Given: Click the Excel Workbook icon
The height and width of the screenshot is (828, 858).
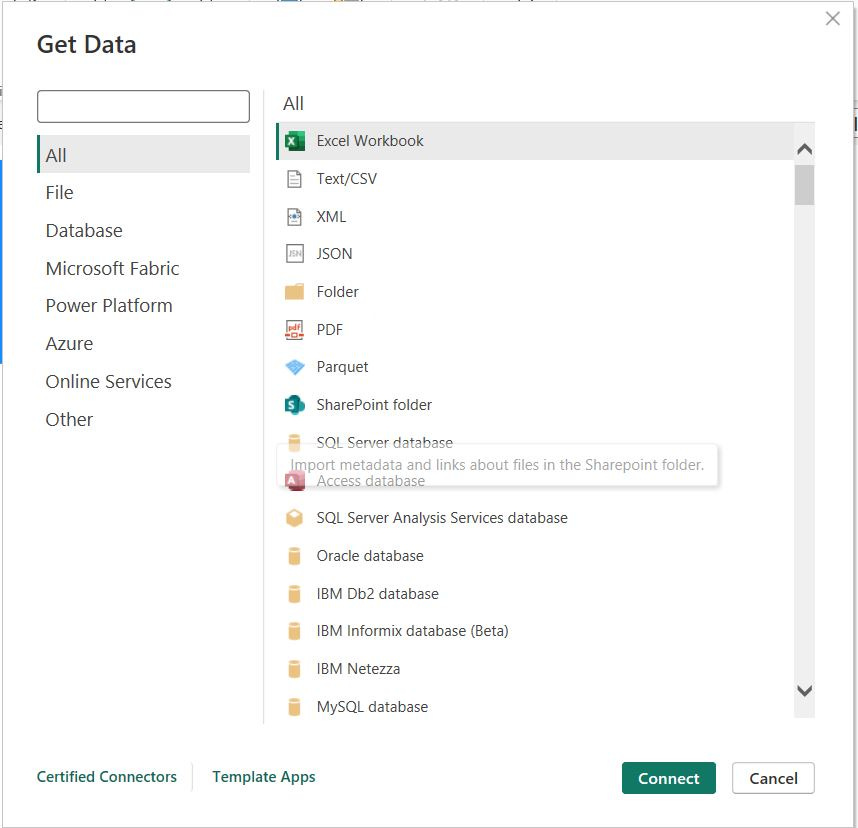Looking at the screenshot, I should click(x=294, y=141).
